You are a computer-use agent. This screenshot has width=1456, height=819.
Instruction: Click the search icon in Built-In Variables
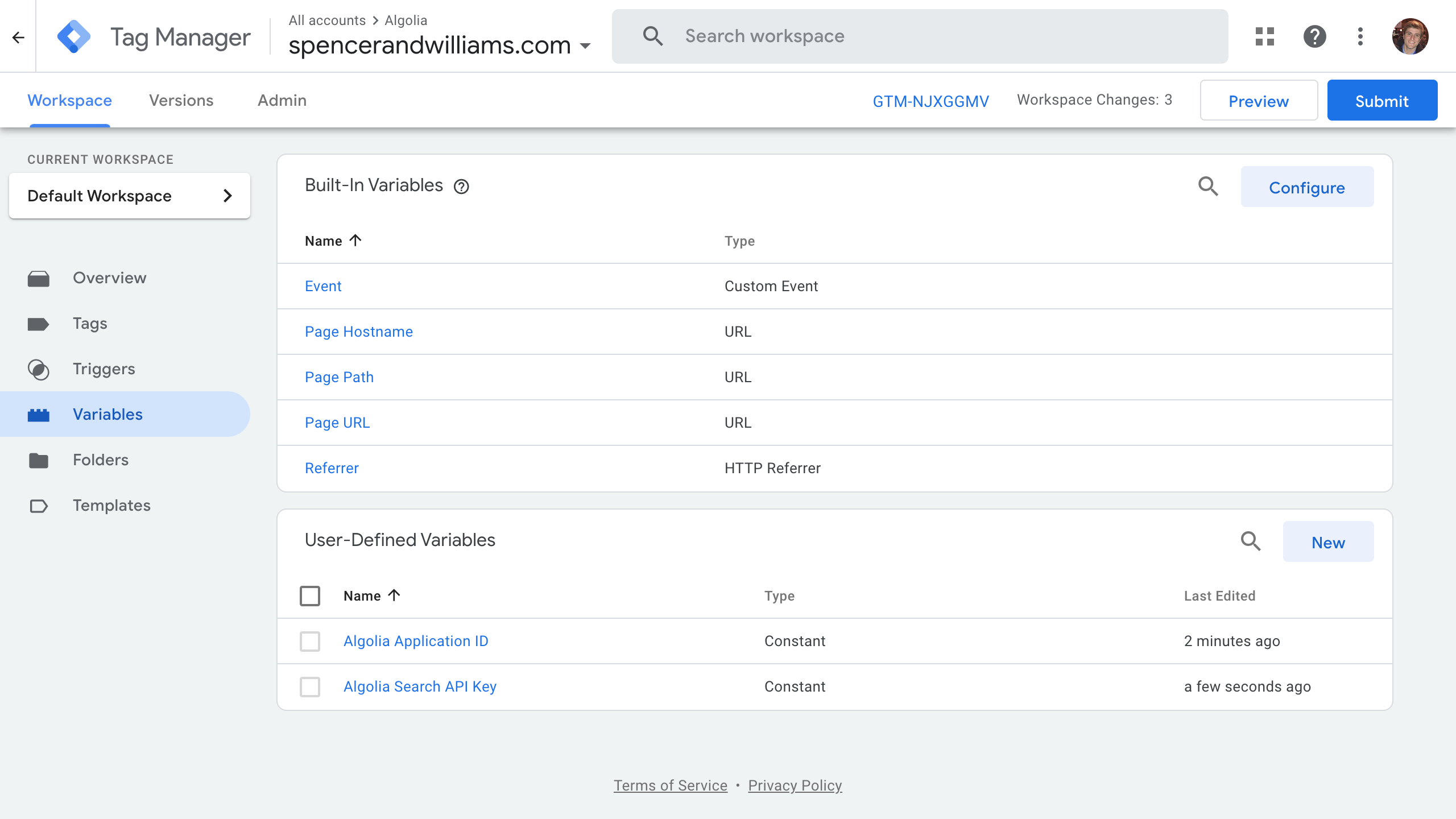[1208, 187]
